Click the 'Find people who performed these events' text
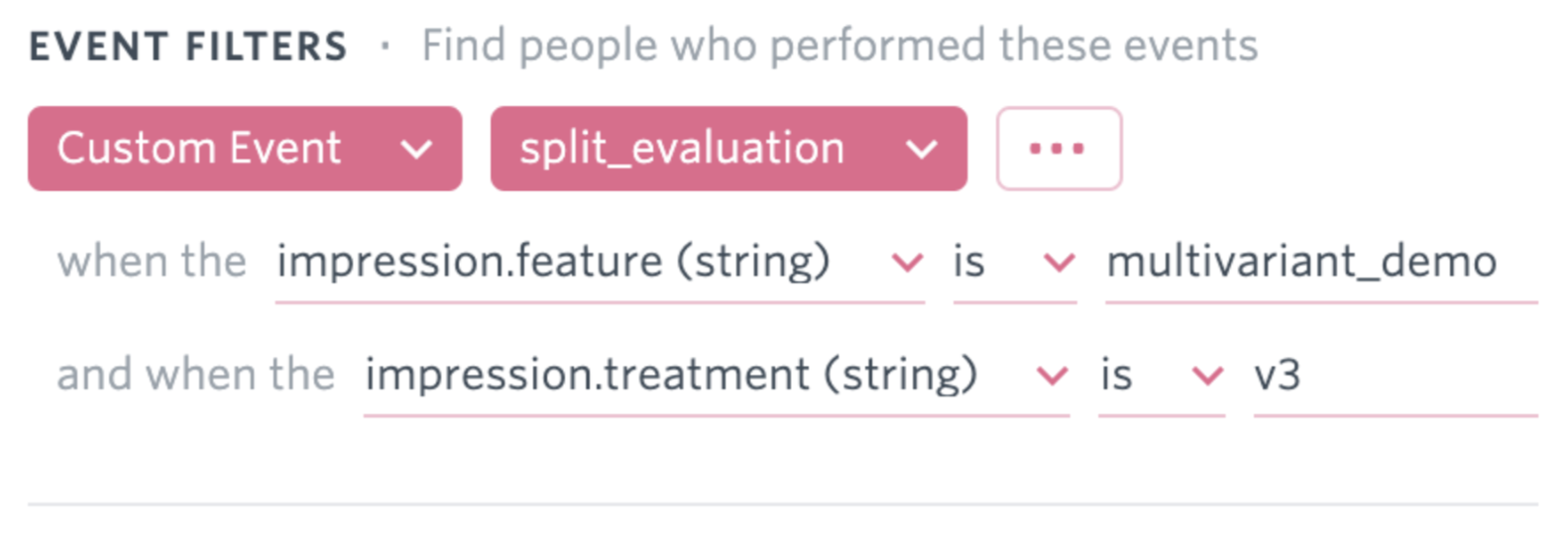 [x=840, y=46]
